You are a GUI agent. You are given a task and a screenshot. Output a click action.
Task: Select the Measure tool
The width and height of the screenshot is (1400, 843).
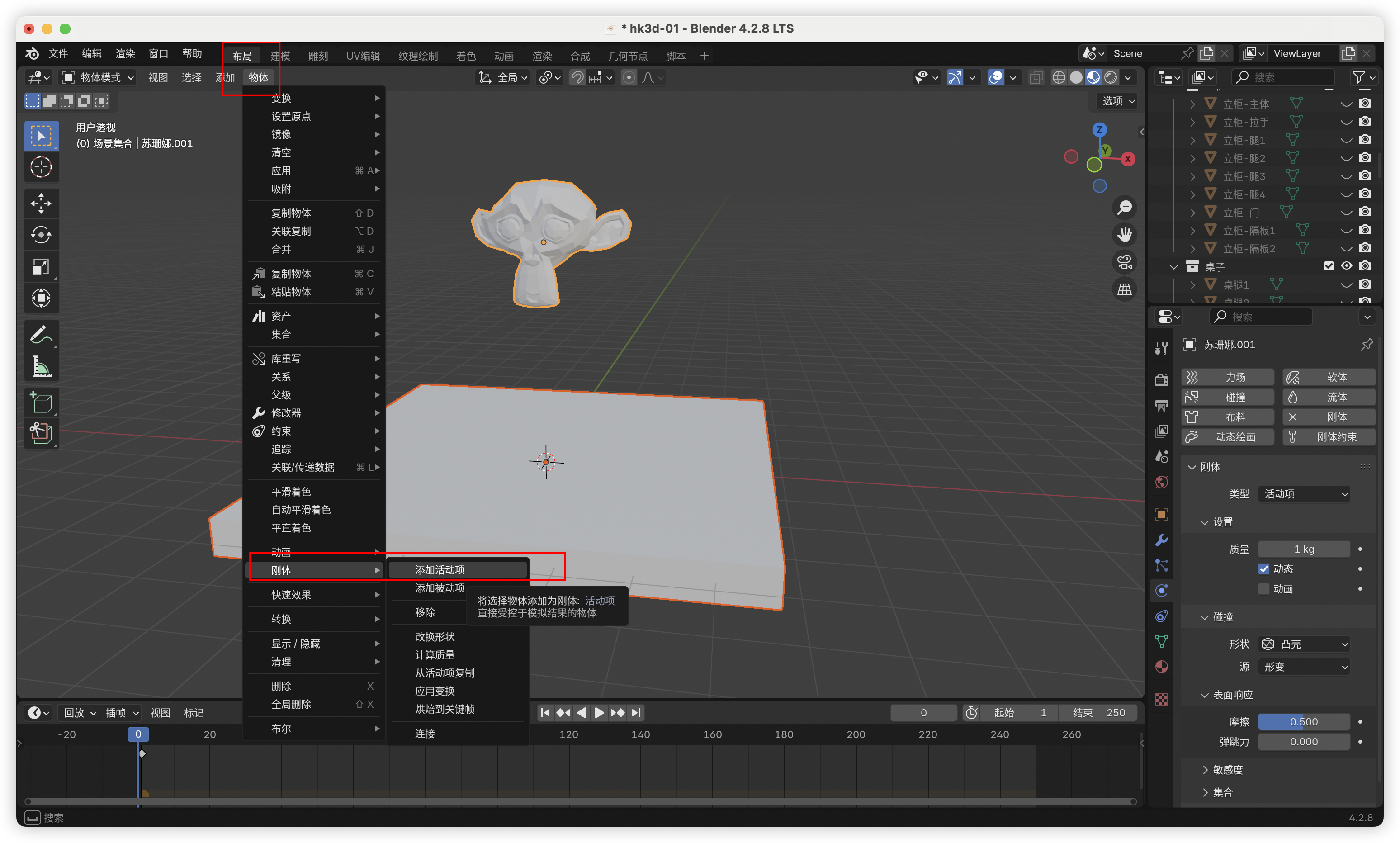(x=41, y=366)
